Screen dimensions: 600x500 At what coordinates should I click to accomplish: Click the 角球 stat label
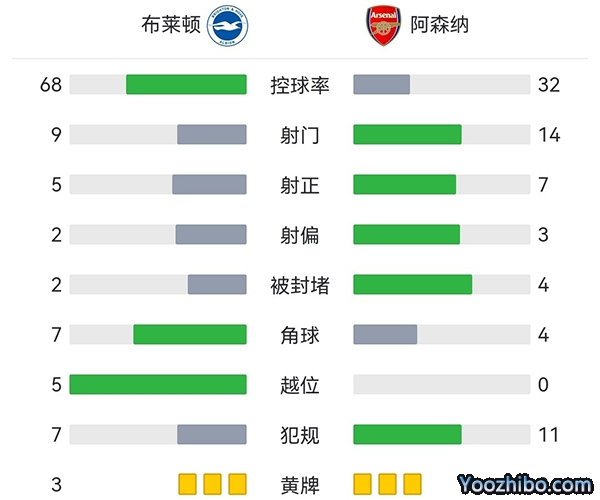(x=300, y=335)
